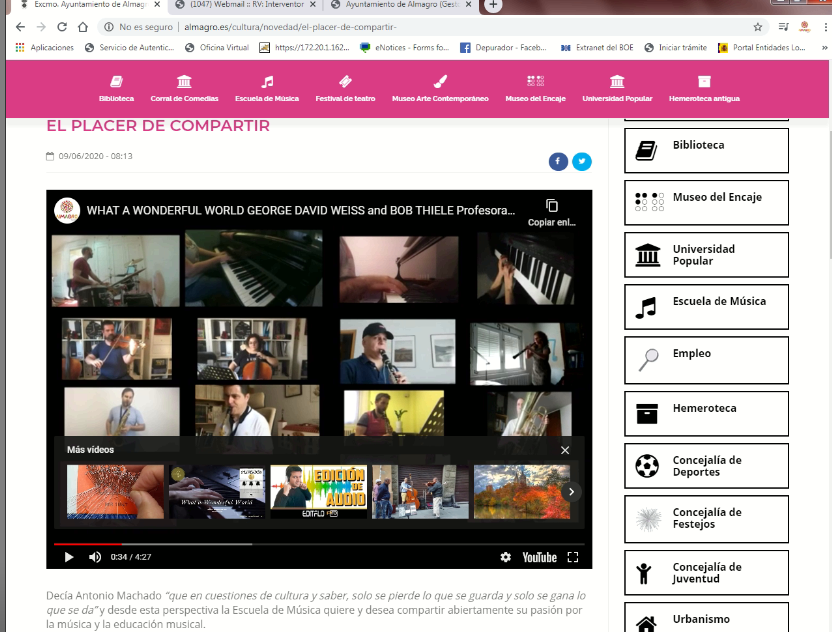Open Universidad Popular in top navigation
The height and width of the screenshot is (632, 832).
click(617, 88)
